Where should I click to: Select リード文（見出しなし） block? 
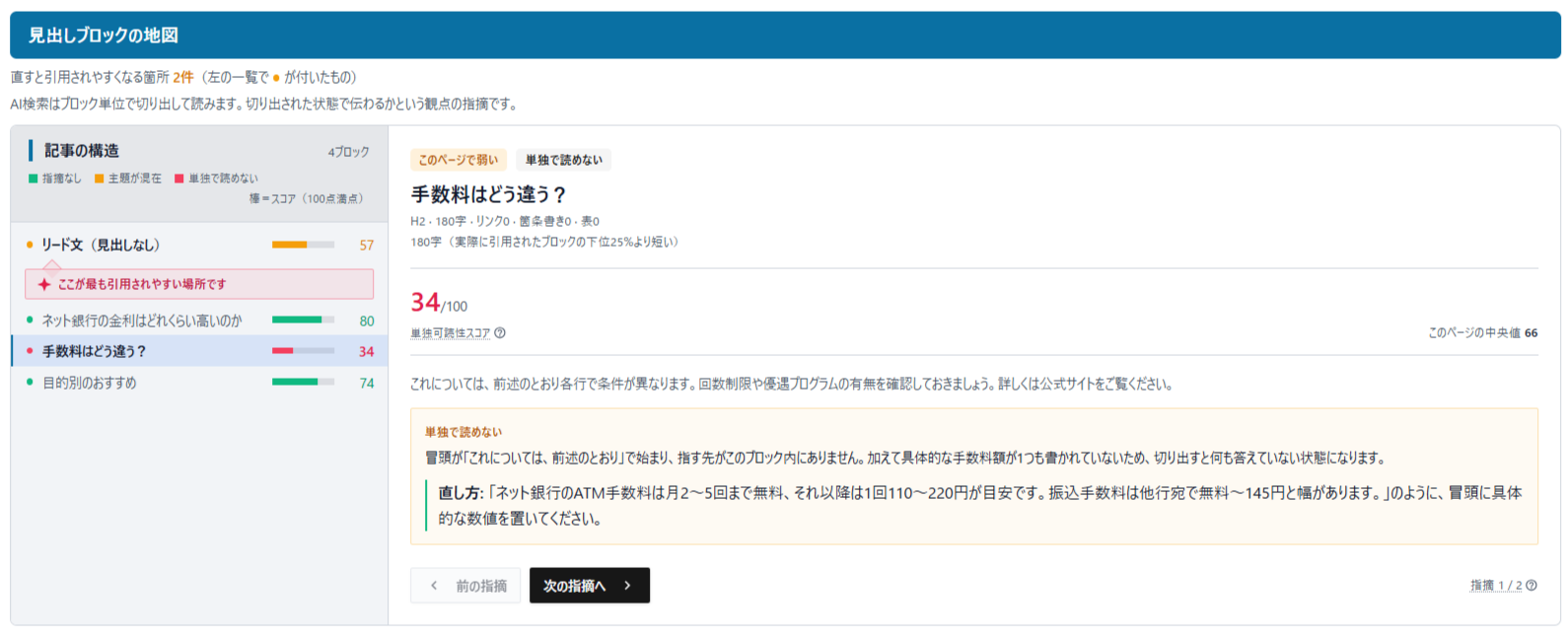(x=199, y=245)
